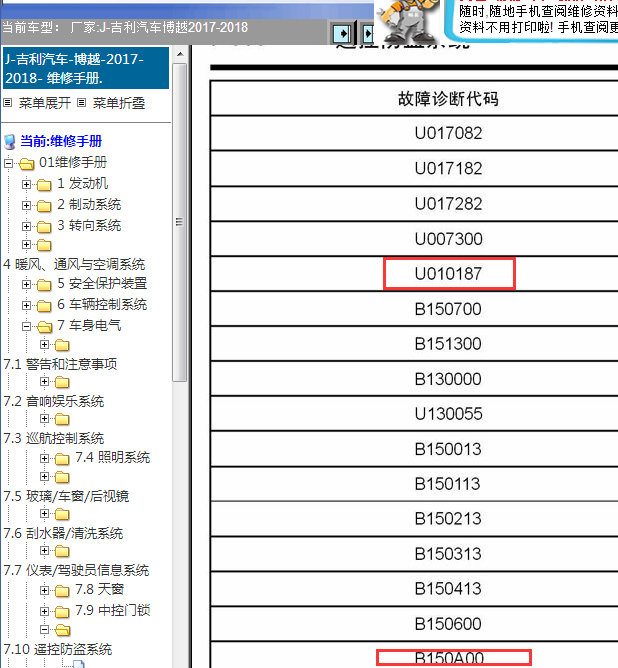Screen dimensions: 618x668
Task: Expand the 7.9 中控门锁 node
Action: 44,611
